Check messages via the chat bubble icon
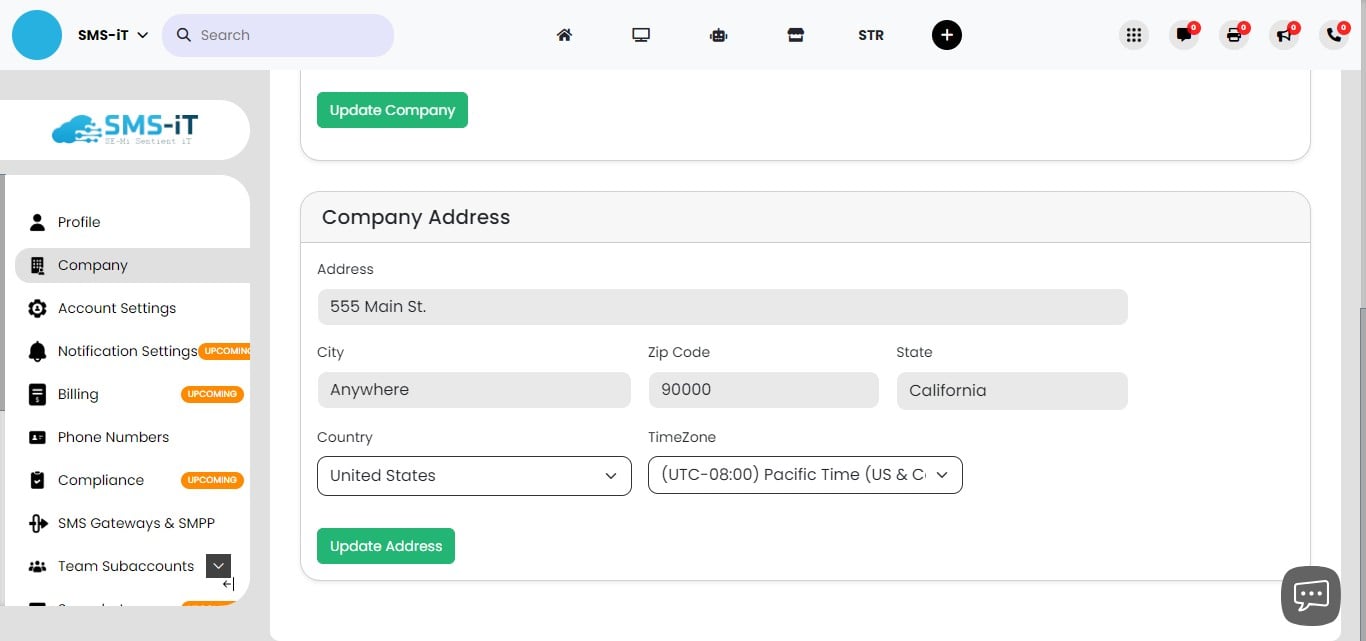Screen dimensions: 1366x641 coord(1184,35)
